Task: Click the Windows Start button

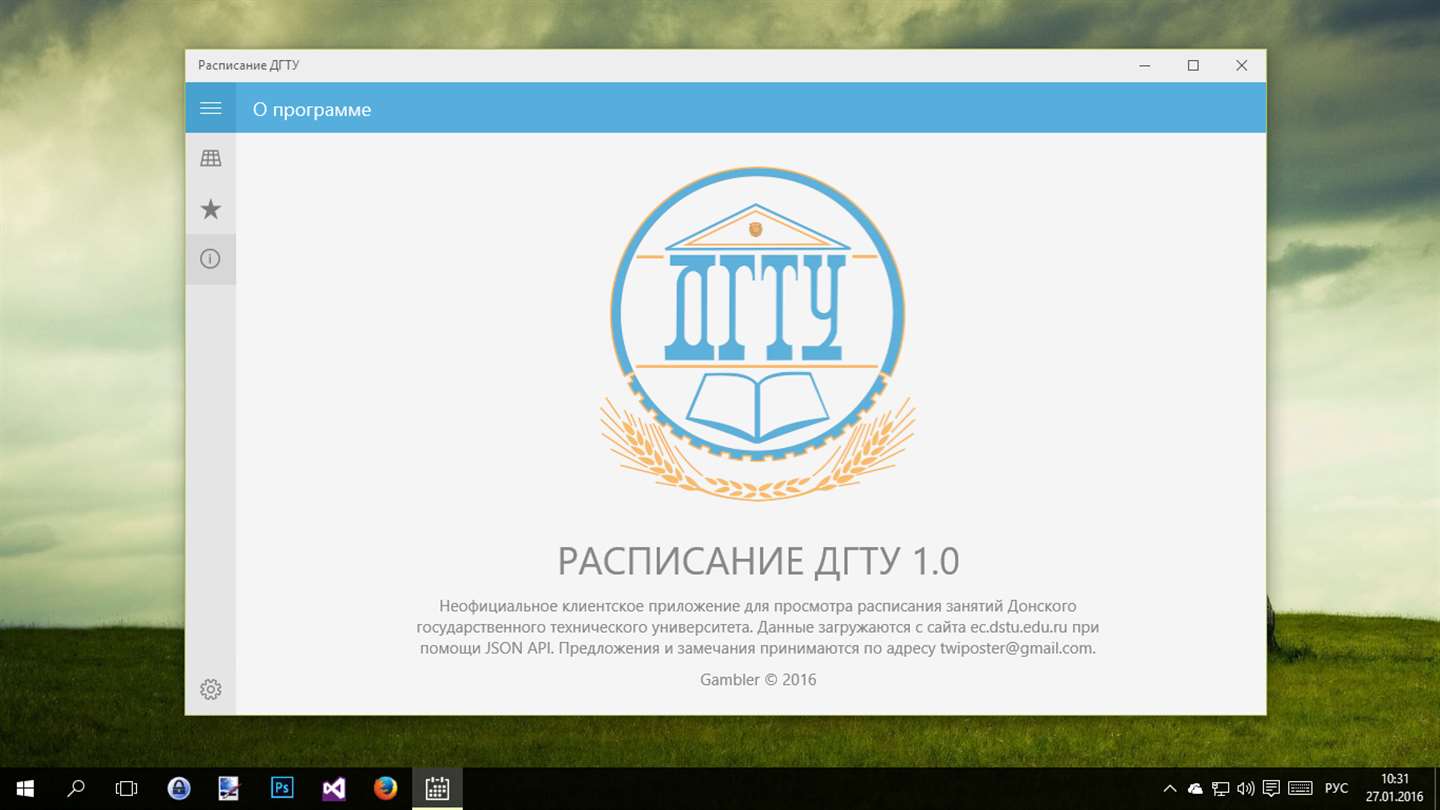Action: tap(24, 788)
